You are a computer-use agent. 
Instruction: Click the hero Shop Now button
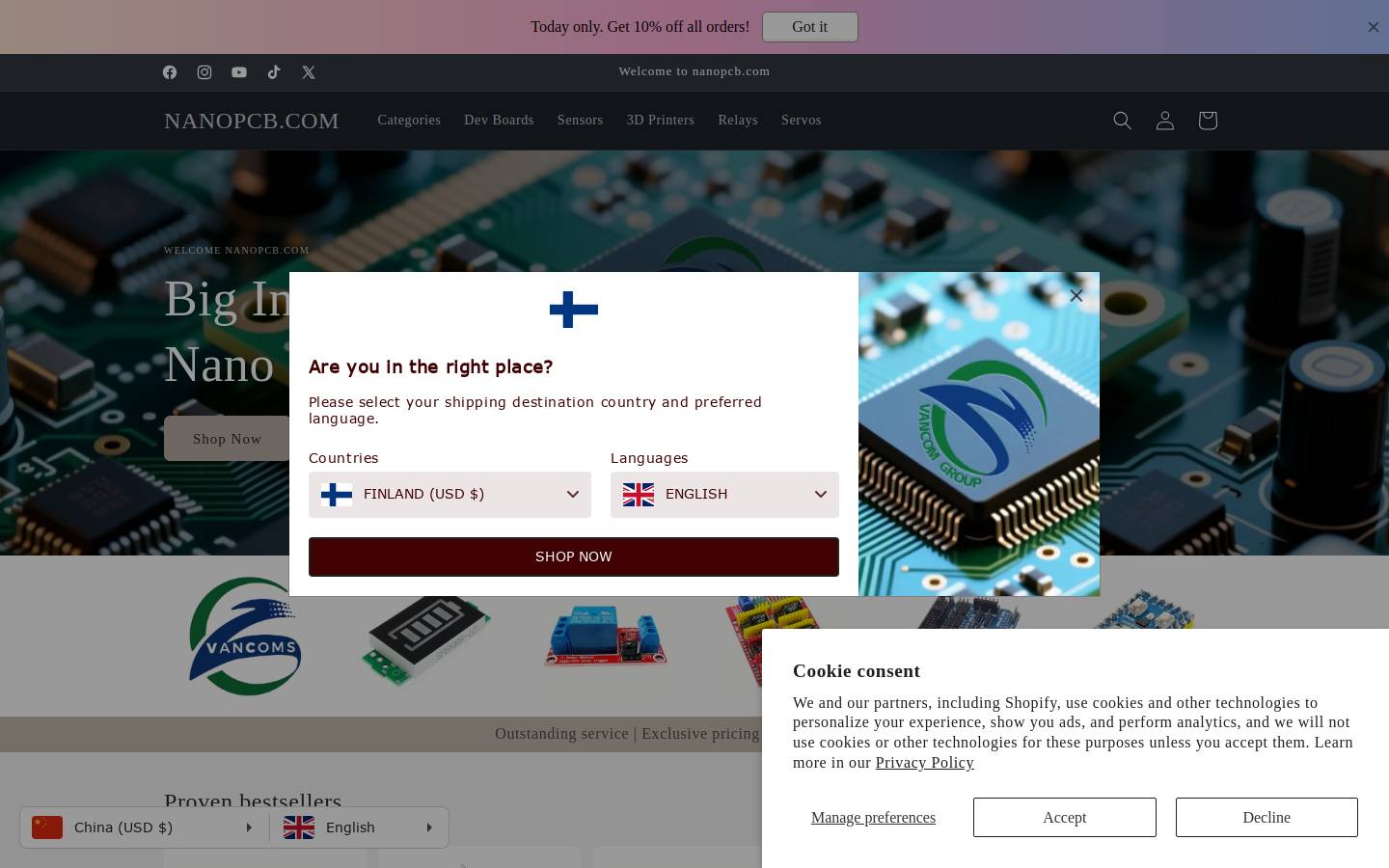click(228, 439)
